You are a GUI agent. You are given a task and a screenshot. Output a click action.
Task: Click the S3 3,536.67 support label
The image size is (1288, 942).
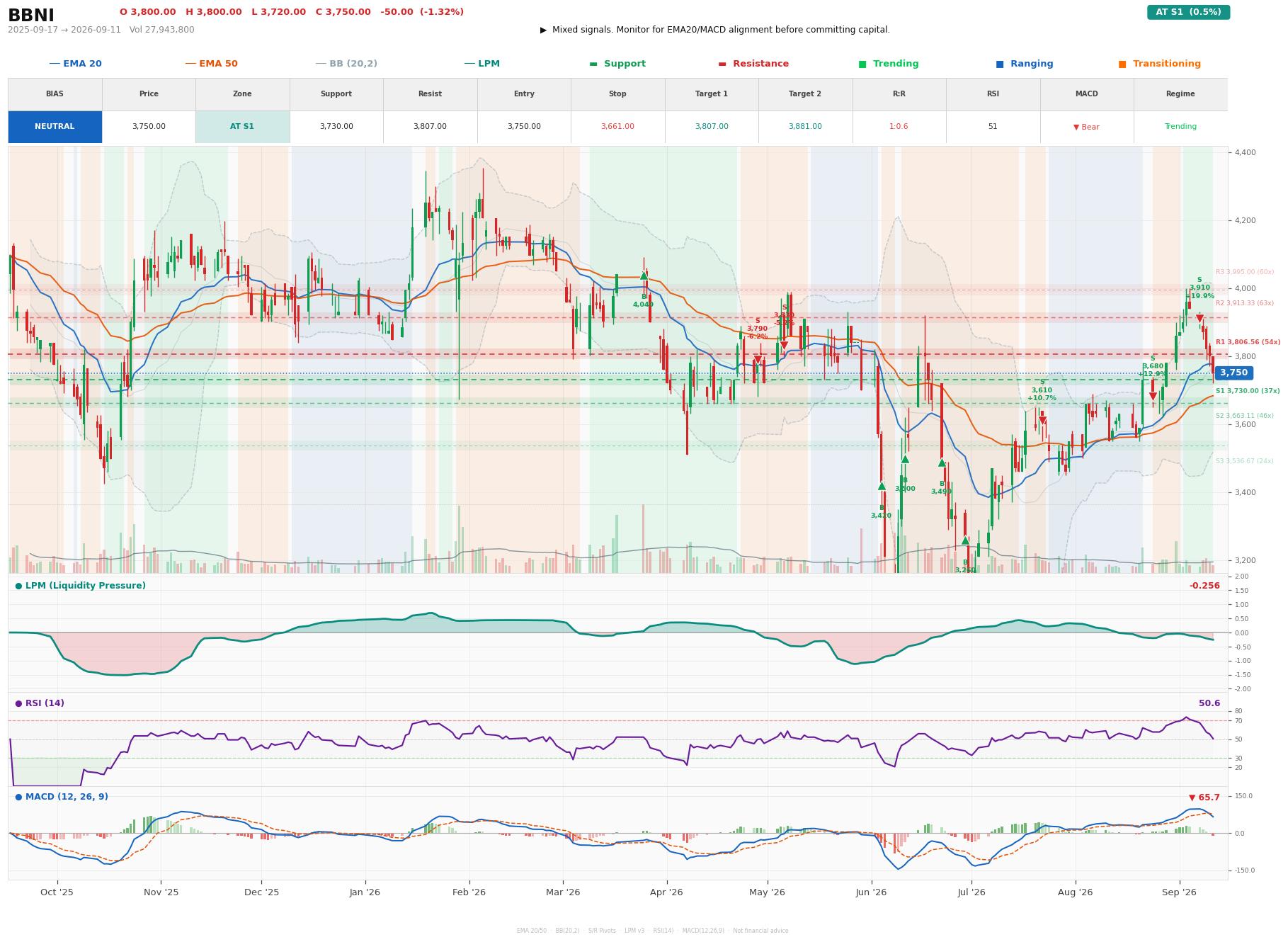(1245, 461)
